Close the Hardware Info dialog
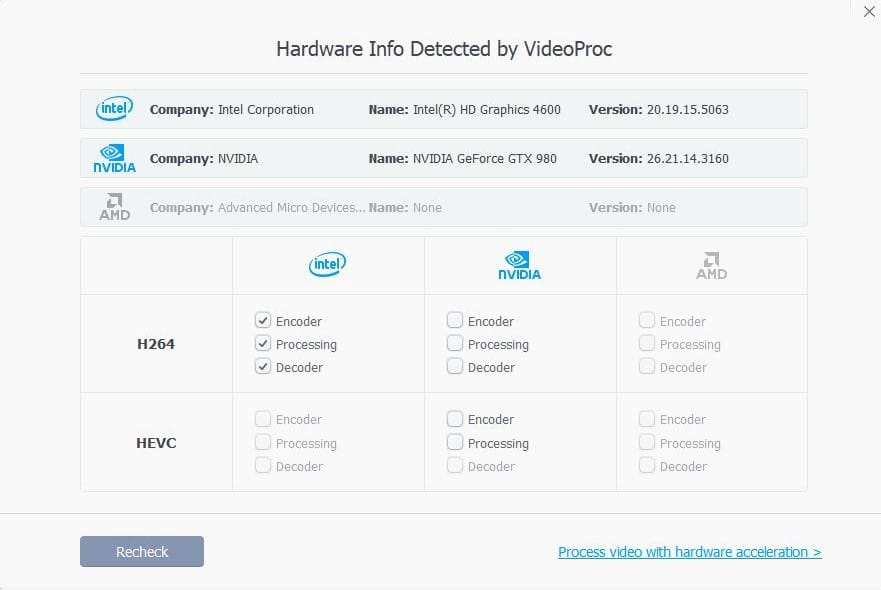Image resolution: width=881 pixels, height=590 pixels. pyautogui.click(x=866, y=11)
